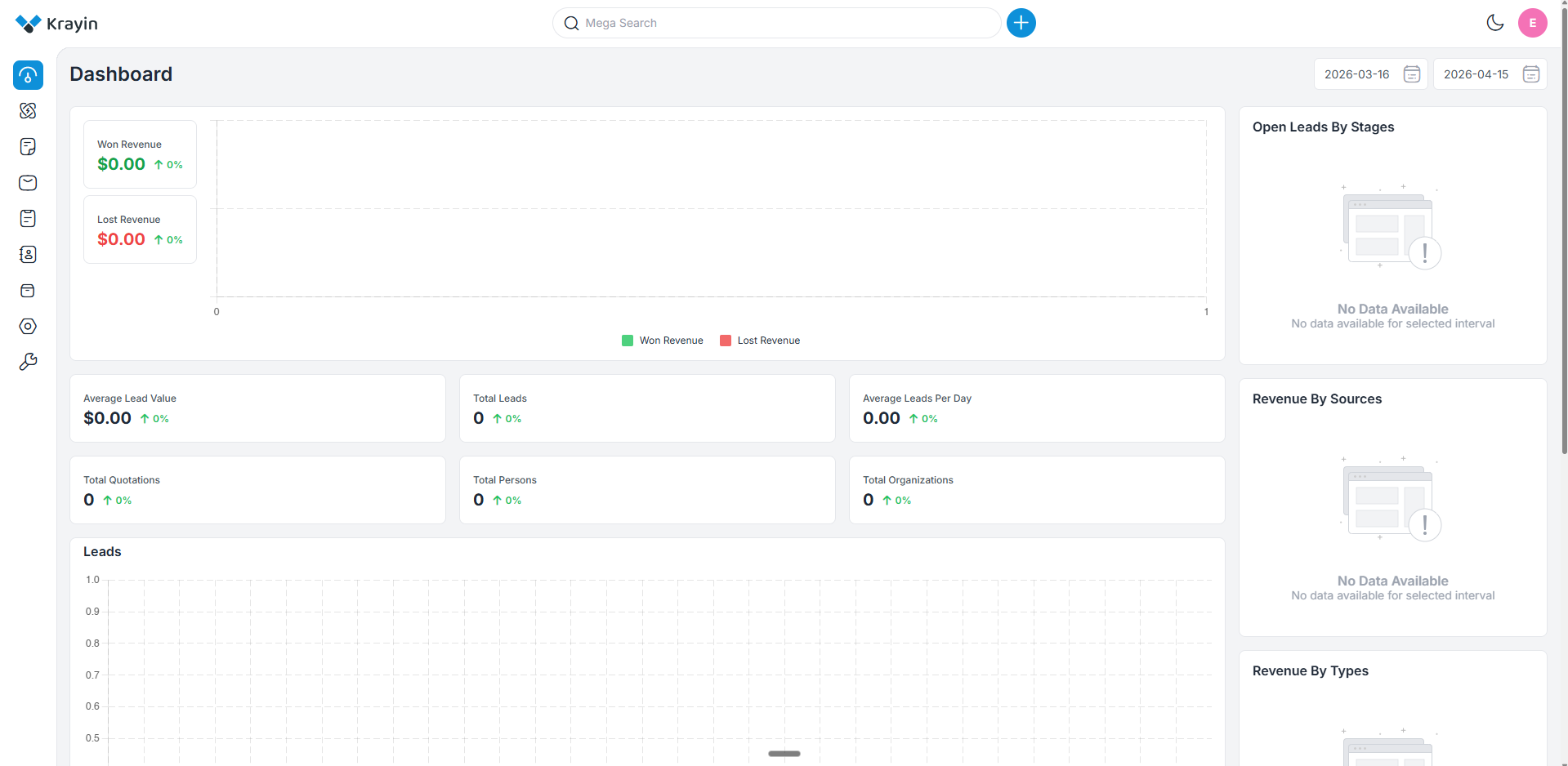Open the profile avatar menu

(x=1532, y=22)
